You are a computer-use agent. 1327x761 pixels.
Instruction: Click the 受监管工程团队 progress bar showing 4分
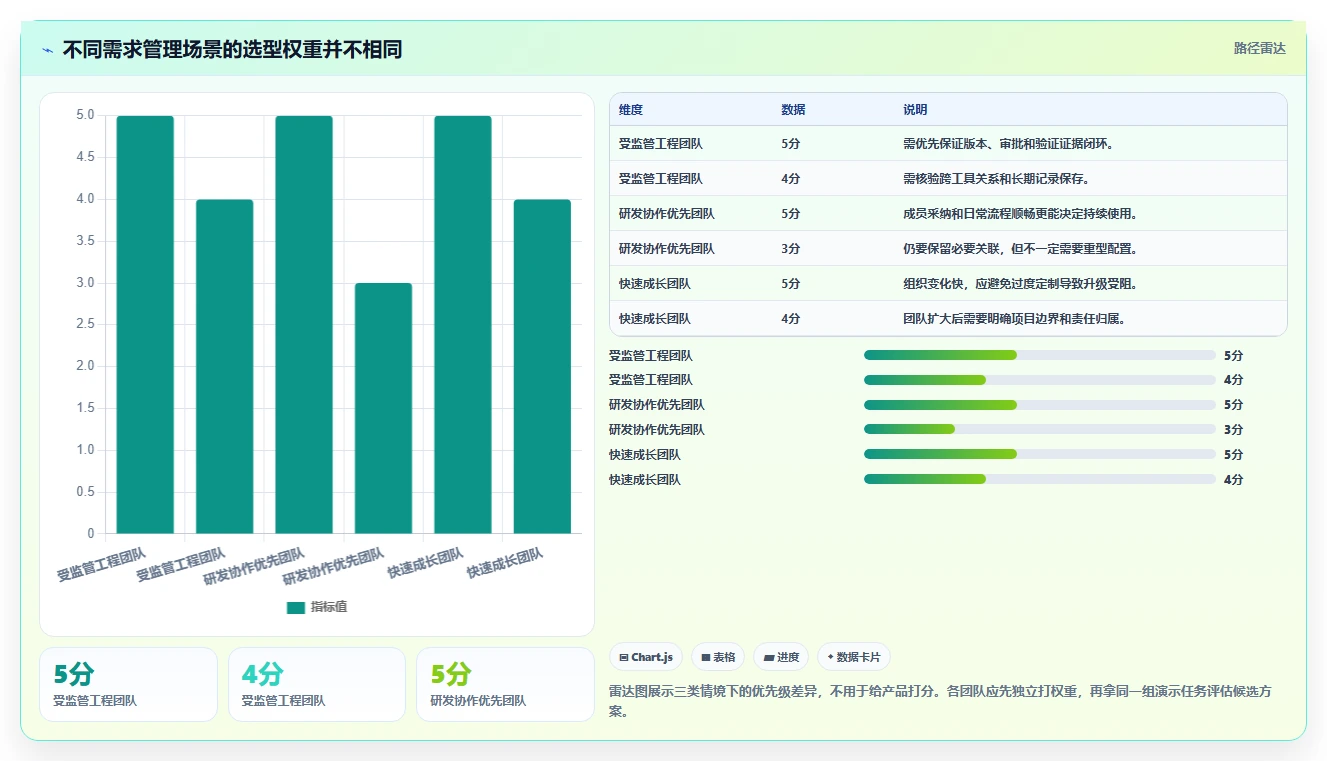pos(1040,380)
